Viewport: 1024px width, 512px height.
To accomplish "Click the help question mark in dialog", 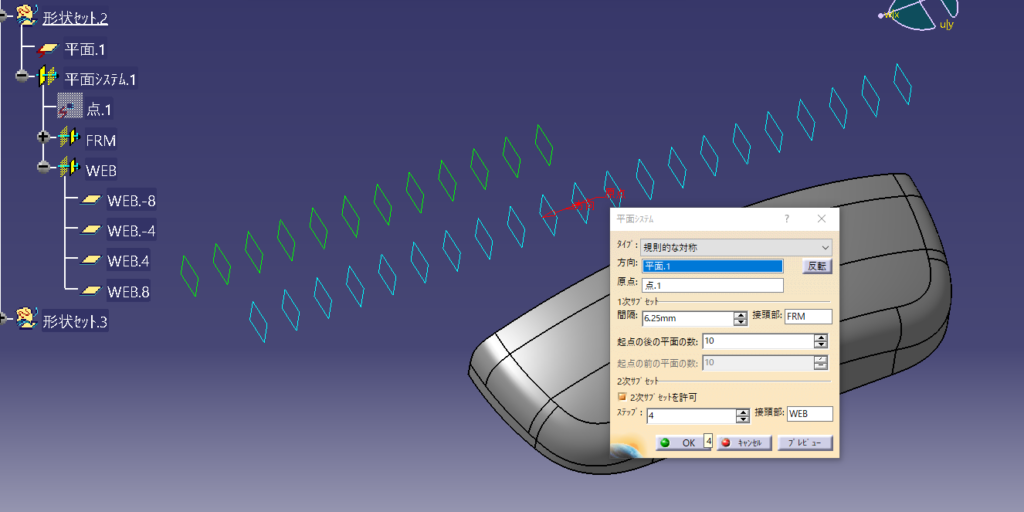I will click(x=787, y=219).
